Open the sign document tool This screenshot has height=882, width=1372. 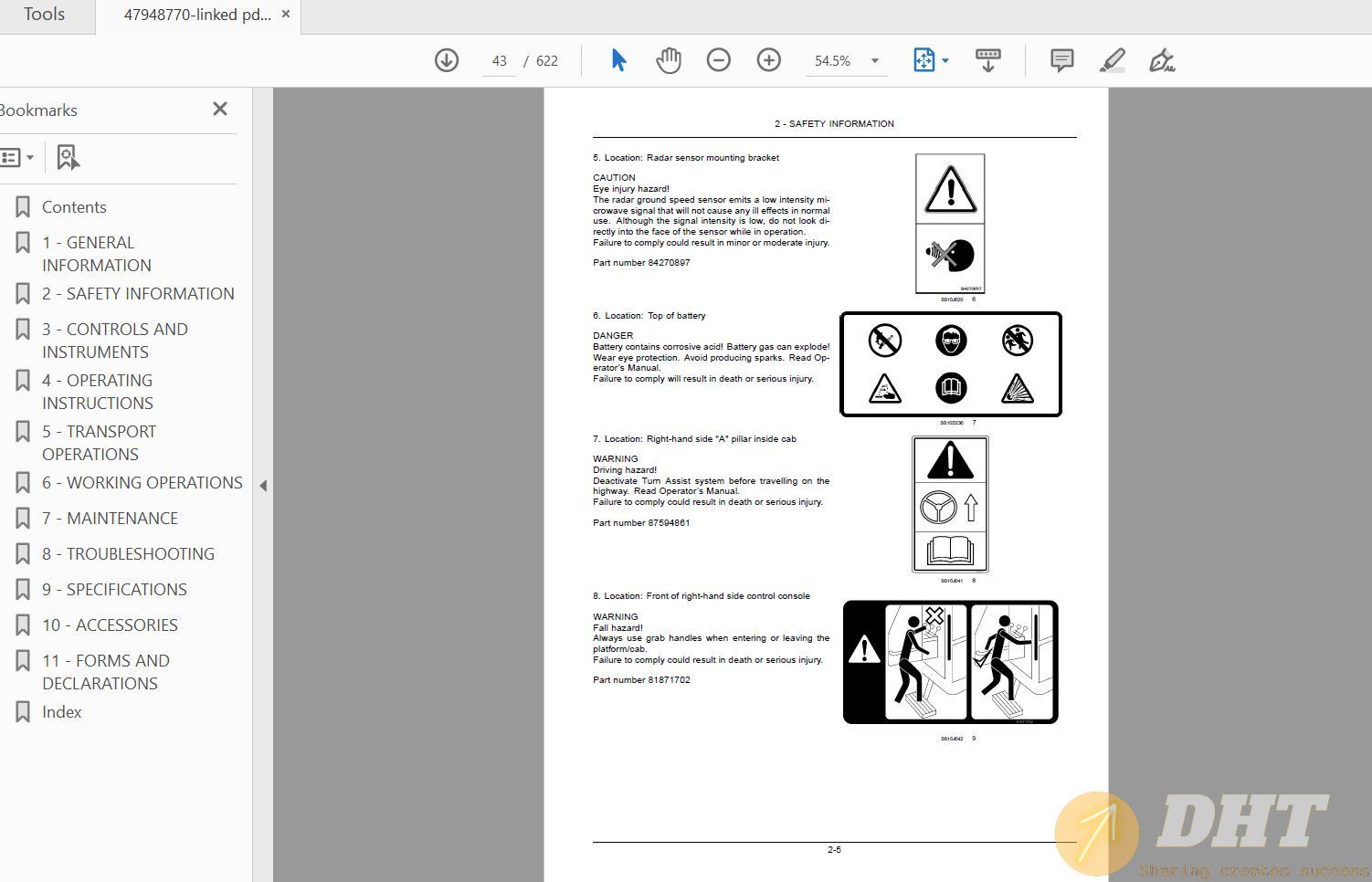[x=1162, y=60]
